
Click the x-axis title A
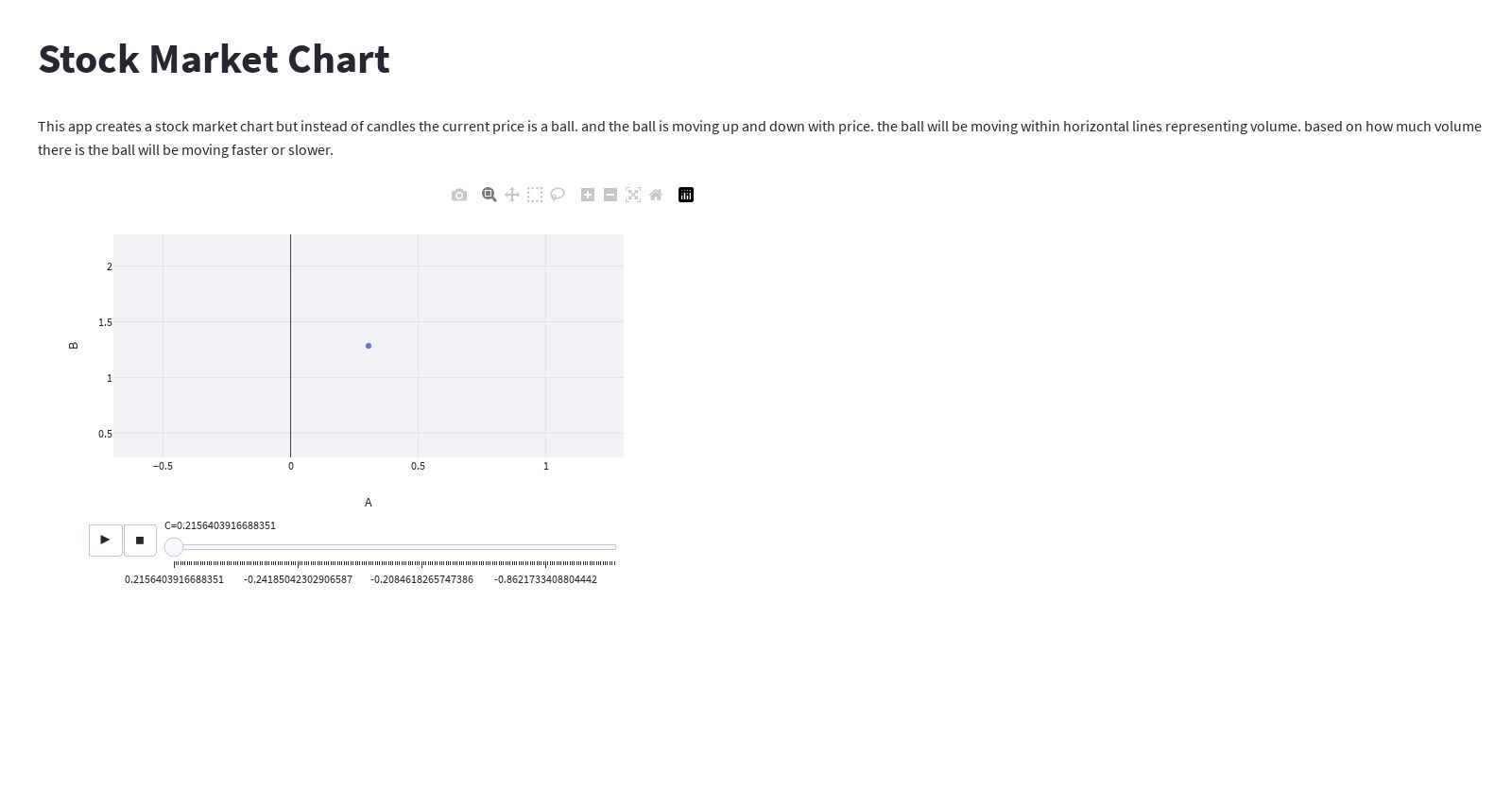click(369, 503)
